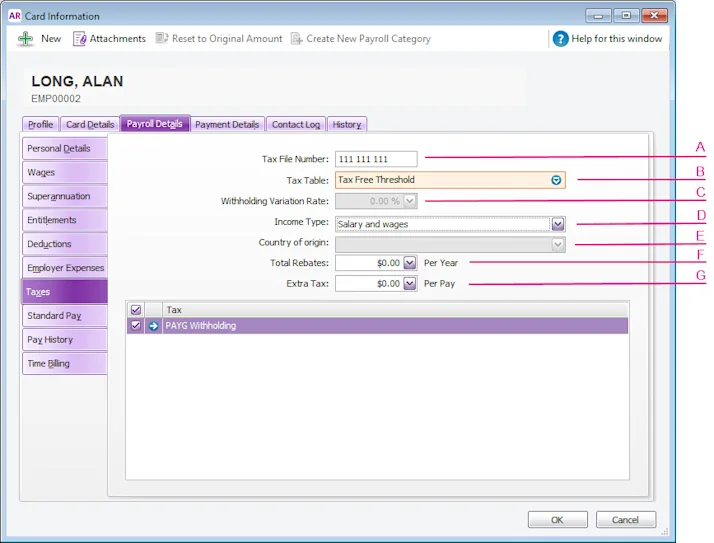The height and width of the screenshot is (543, 714).
Task: Expand the Income Type dropdown
Action: (558, 224)
